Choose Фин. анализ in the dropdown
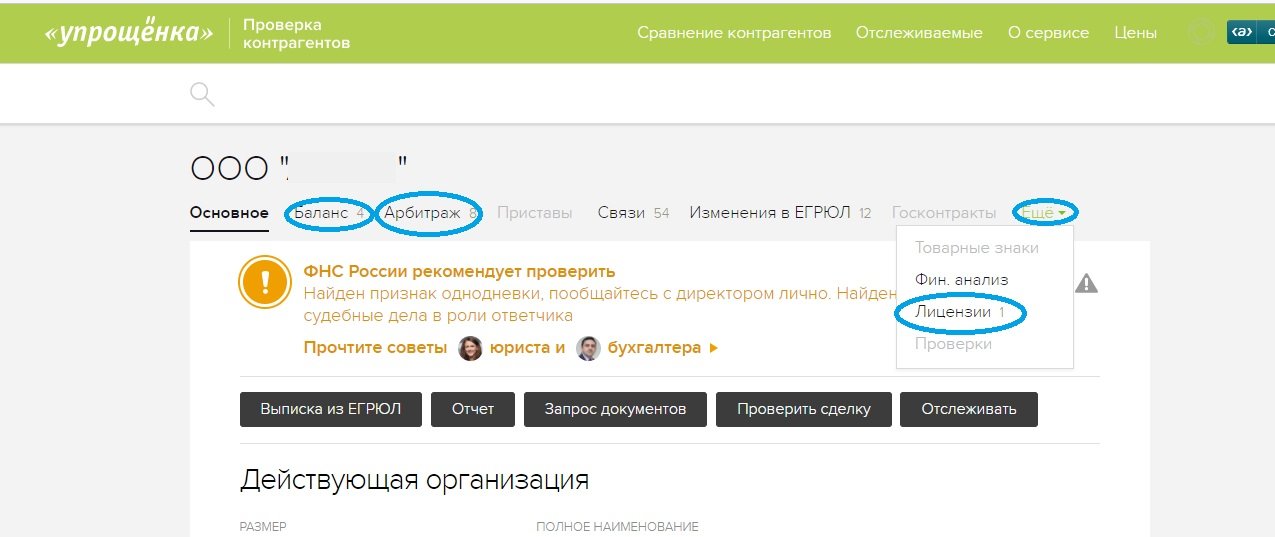This screenshot has height=537, width=1275. pos(961,280)
